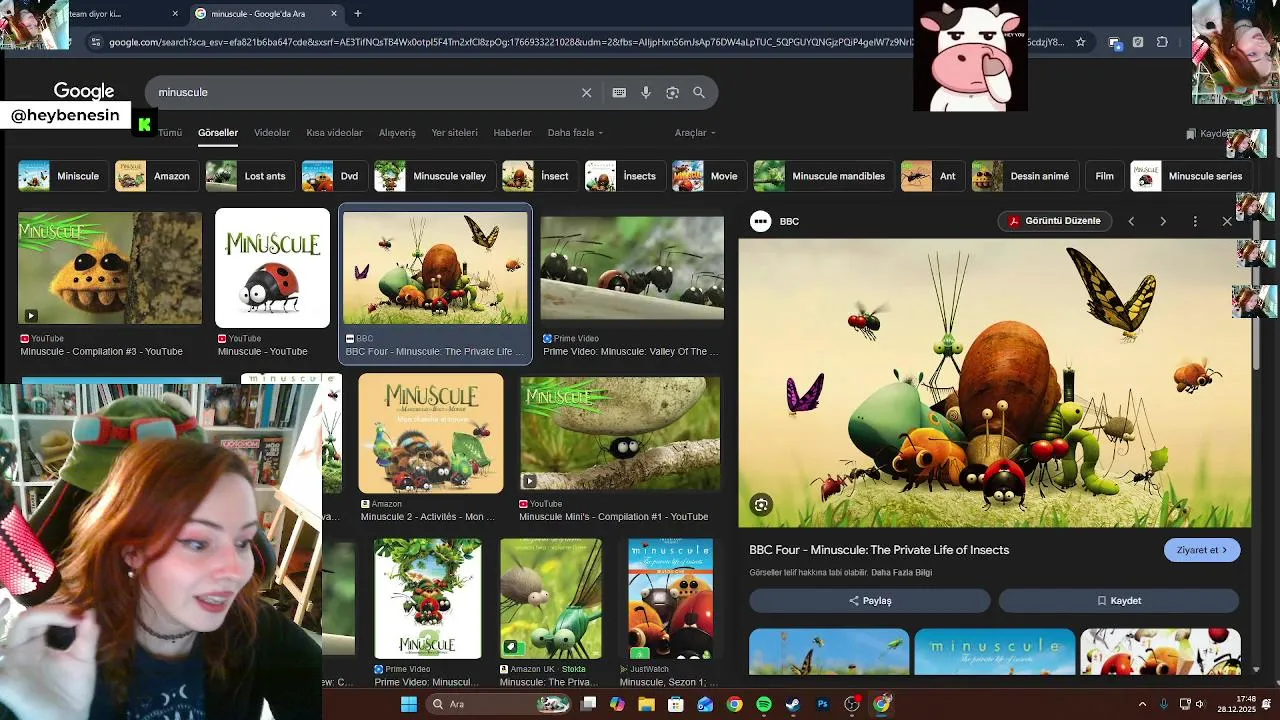Open Amazon Minuscule 2 Activités thumbnail

click(431, 434)
